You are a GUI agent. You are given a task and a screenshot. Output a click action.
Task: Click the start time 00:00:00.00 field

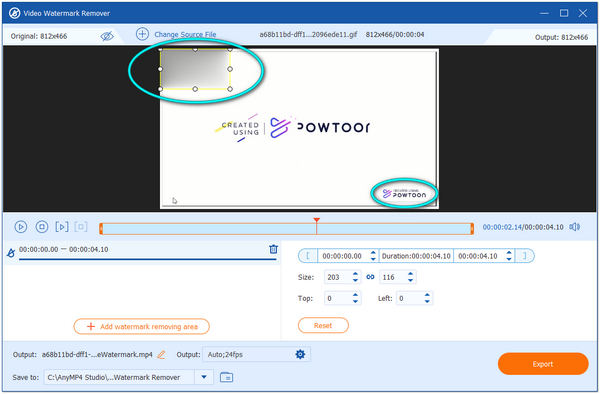[x=342, y=256]
